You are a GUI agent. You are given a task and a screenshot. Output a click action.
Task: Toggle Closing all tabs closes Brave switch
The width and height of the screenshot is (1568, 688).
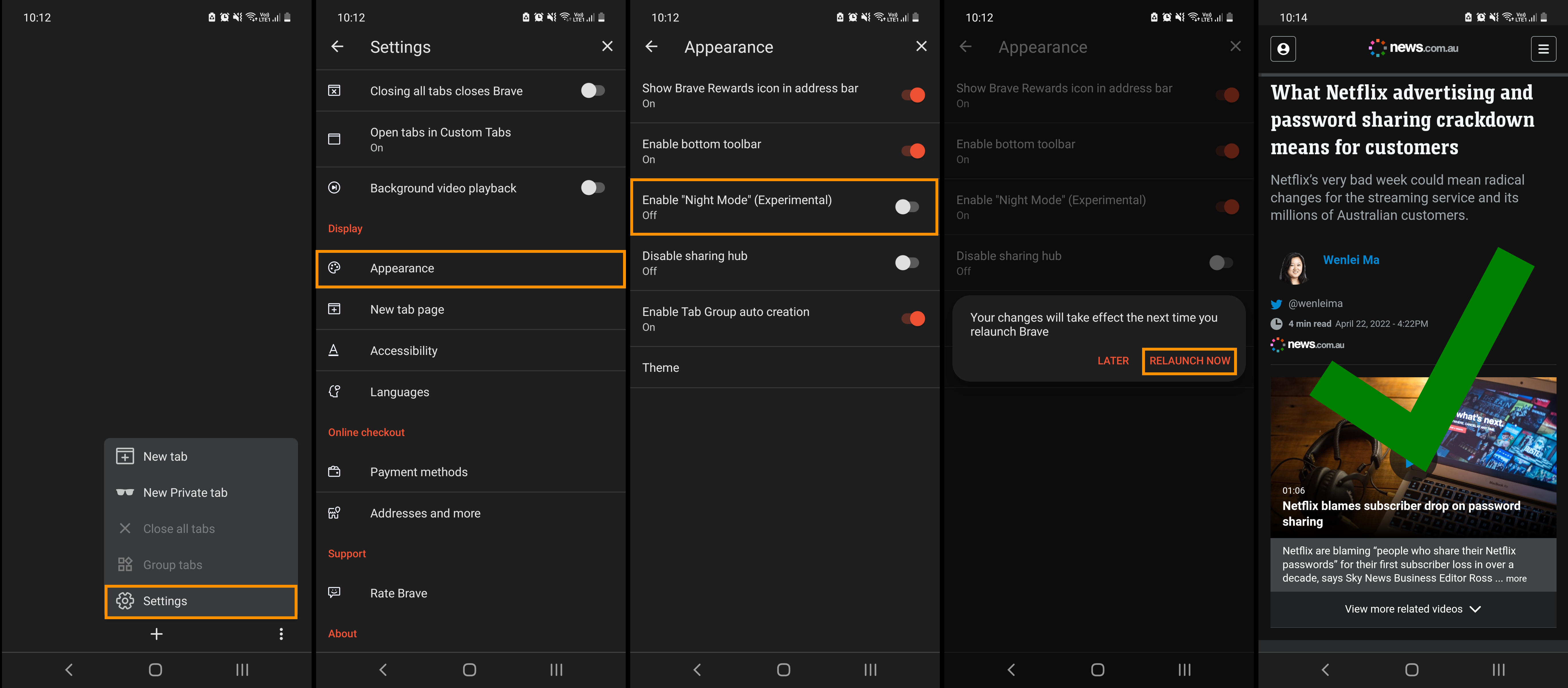593,91
